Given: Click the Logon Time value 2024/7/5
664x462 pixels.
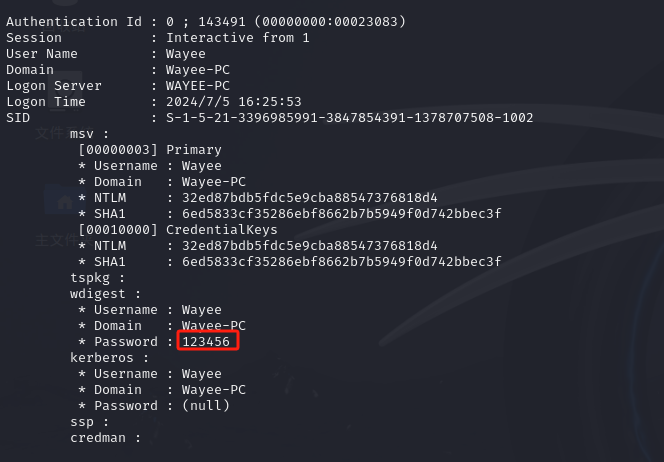Looking at the screenshot, I should click(x=234, y=102).
